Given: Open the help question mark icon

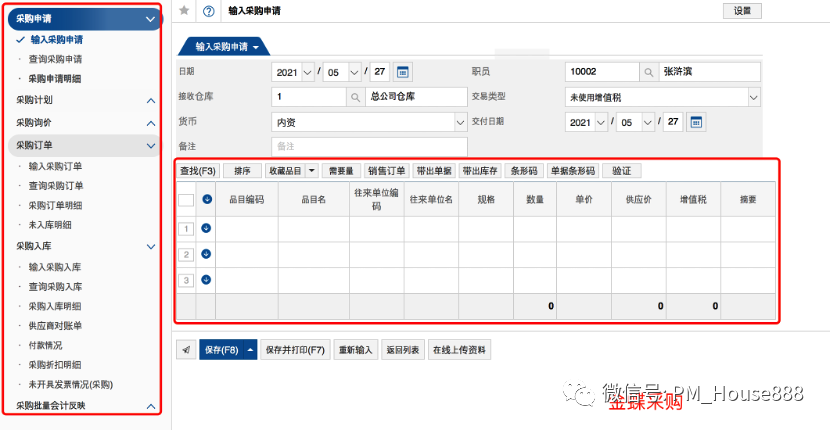Looking at the screenshot, I should 208,11.
